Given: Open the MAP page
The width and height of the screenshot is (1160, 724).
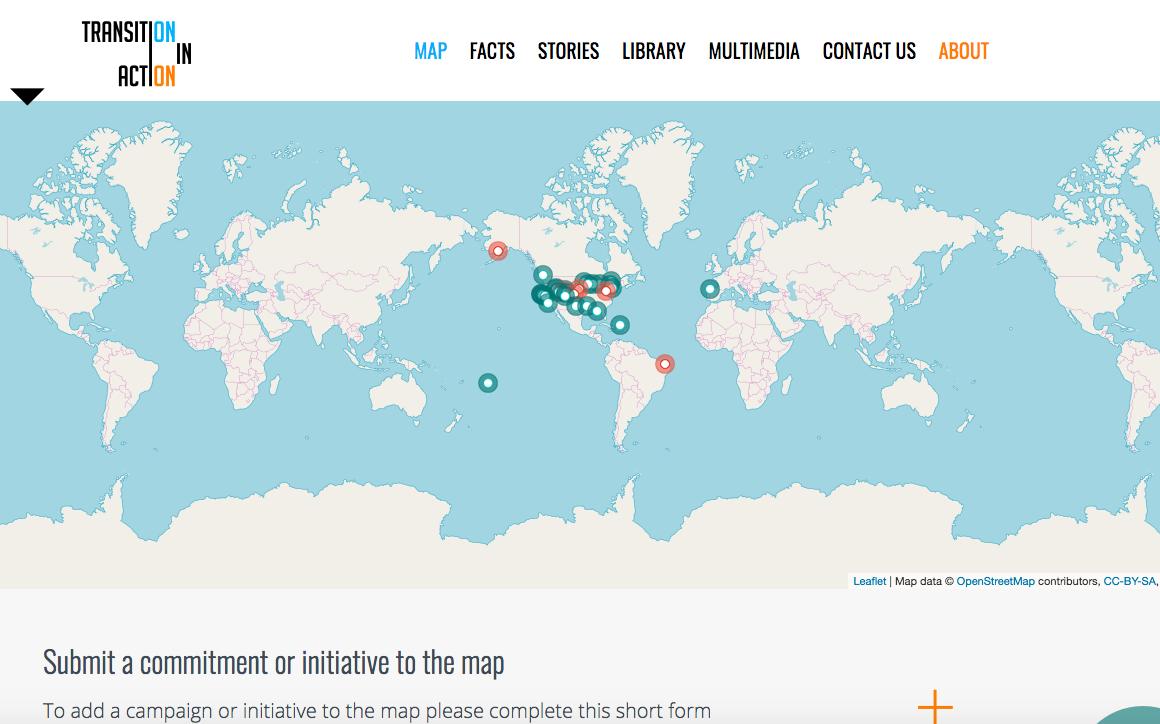Looking at the screenshot, I should tap(431, 51).
